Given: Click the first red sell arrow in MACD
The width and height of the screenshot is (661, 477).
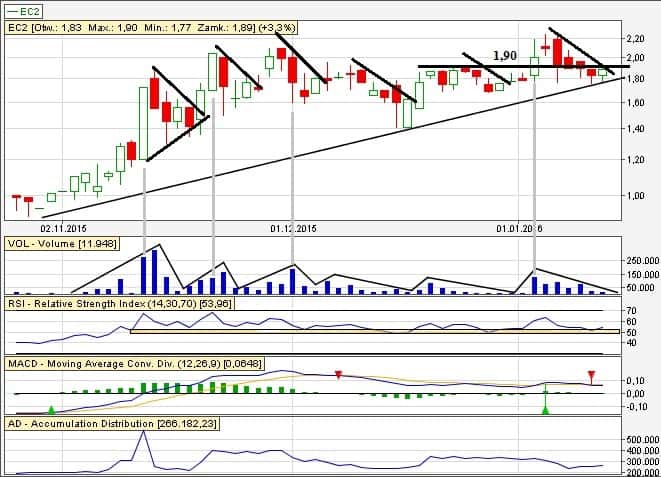Looking at the screenshot, I should (339, 375).
